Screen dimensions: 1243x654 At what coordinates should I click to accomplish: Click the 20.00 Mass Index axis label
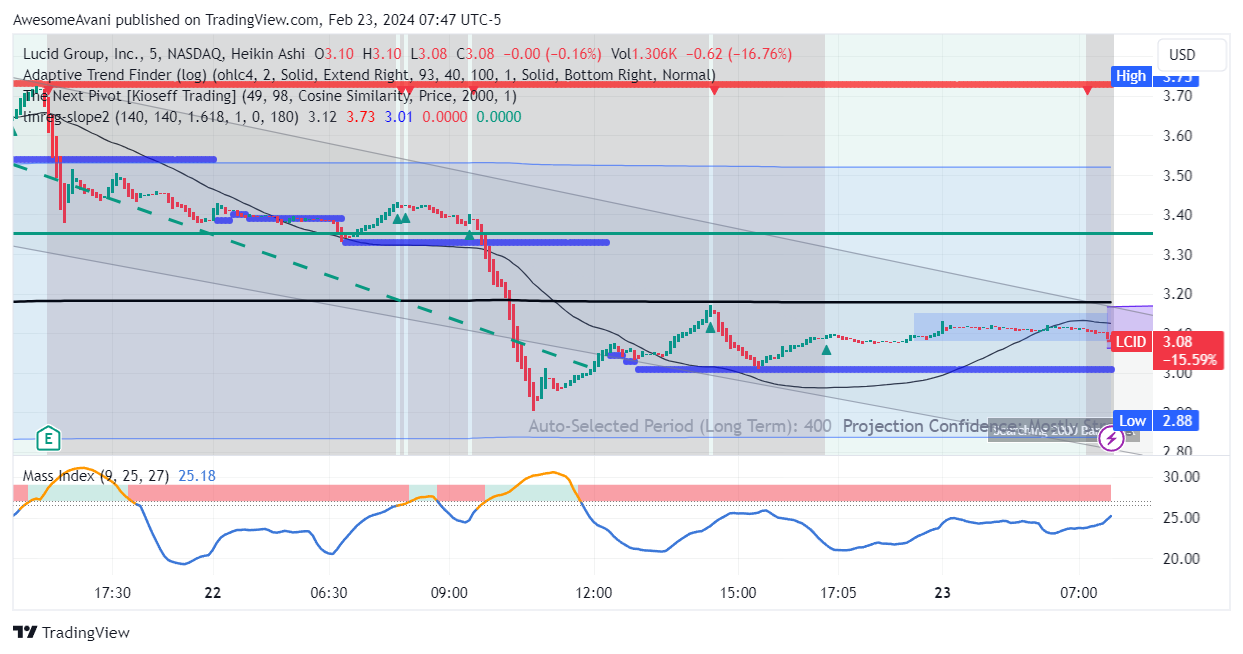1179,558
